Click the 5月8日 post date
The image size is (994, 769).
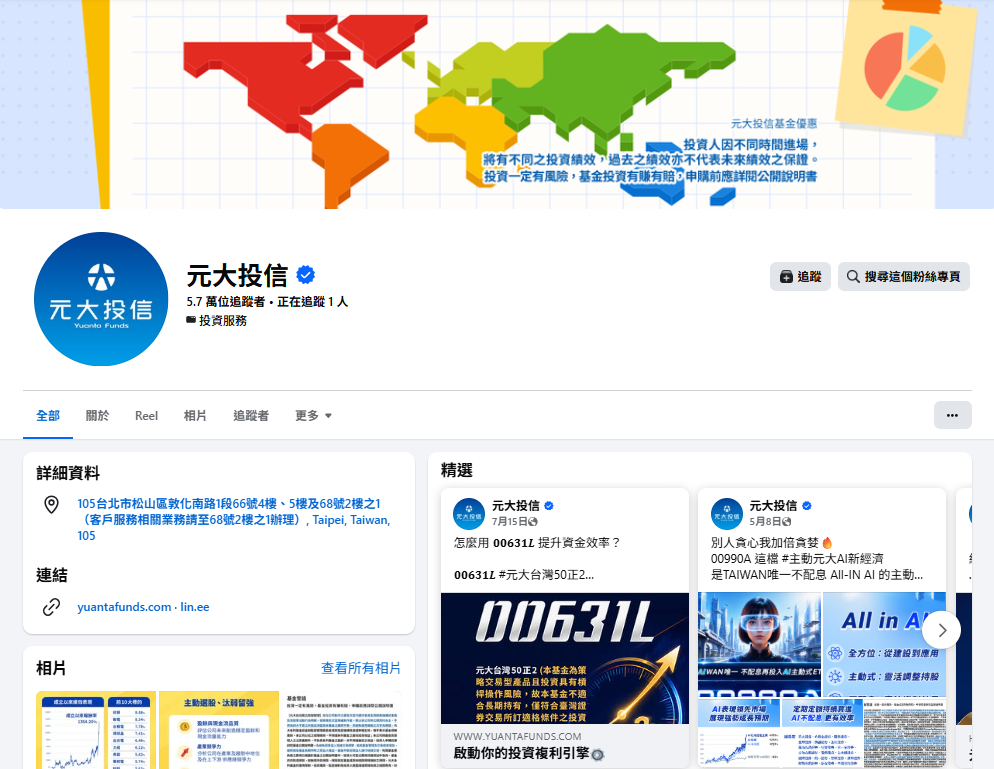click(x=765, y=521)
